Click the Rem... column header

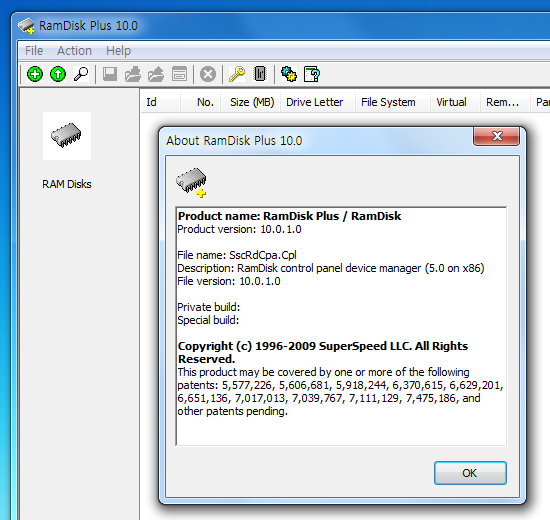point(505,102)
